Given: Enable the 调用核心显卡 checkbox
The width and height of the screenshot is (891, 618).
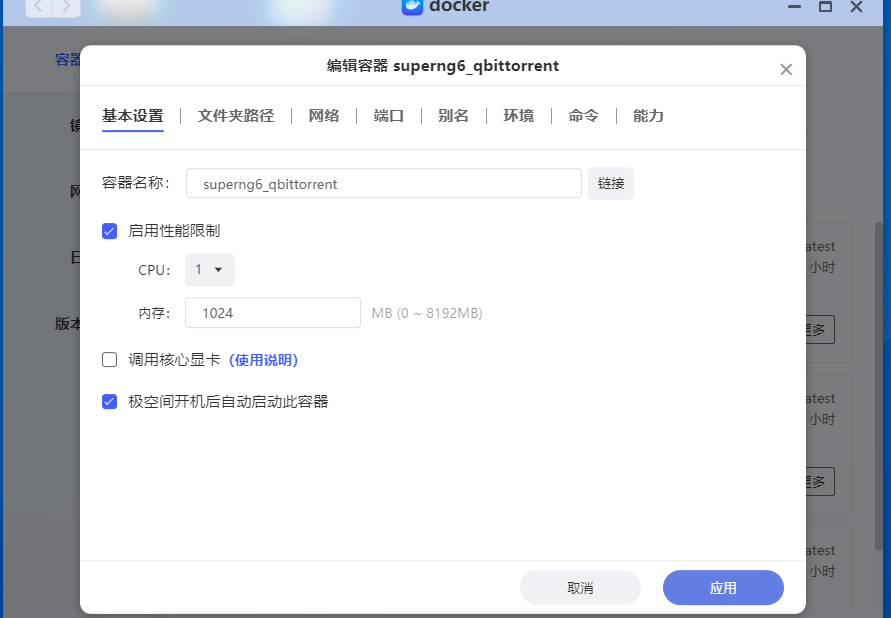Looking at the screenshot, I should (x=110, y=360).
